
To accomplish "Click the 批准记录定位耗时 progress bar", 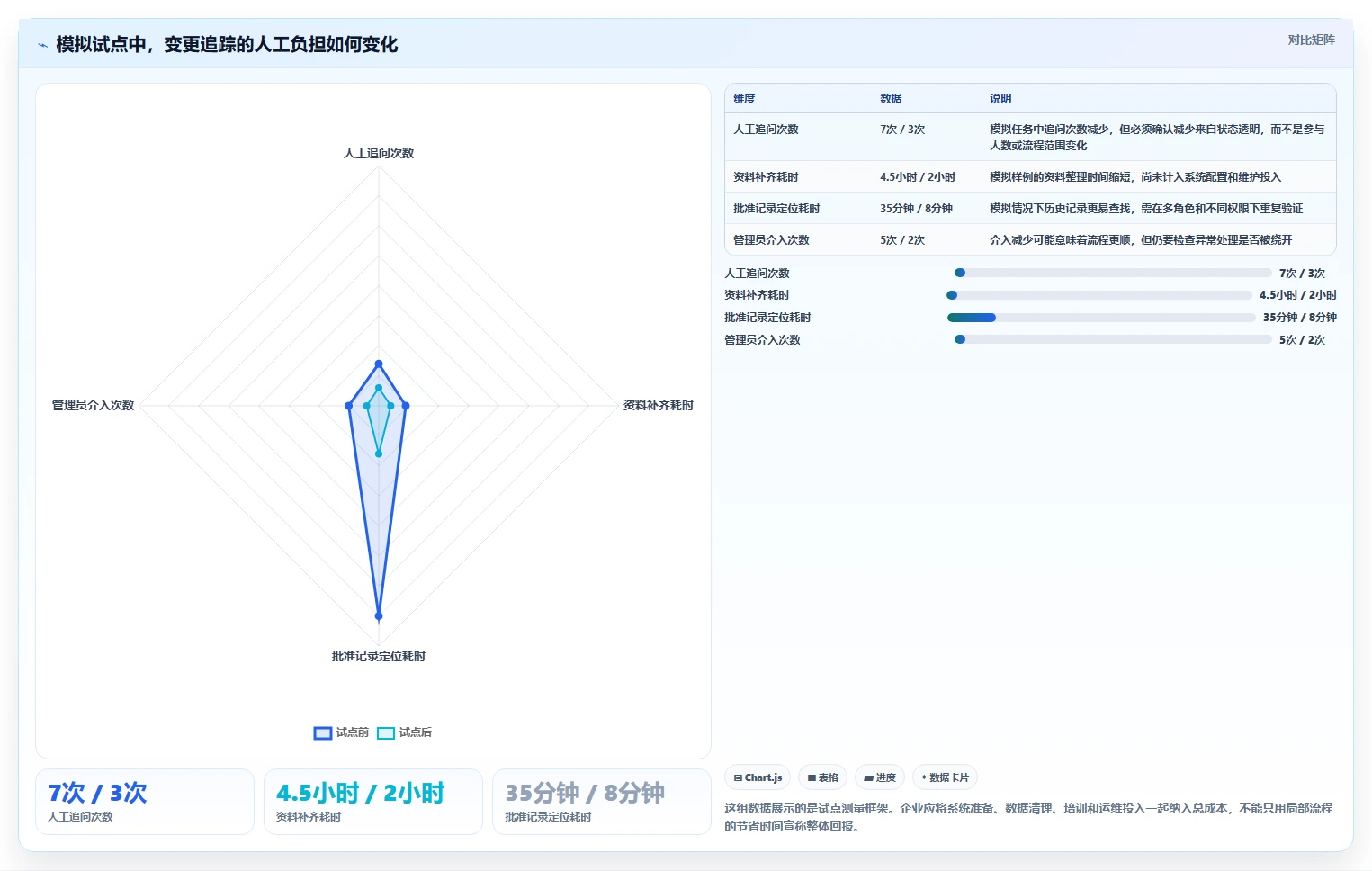I will click(1101, 318).
